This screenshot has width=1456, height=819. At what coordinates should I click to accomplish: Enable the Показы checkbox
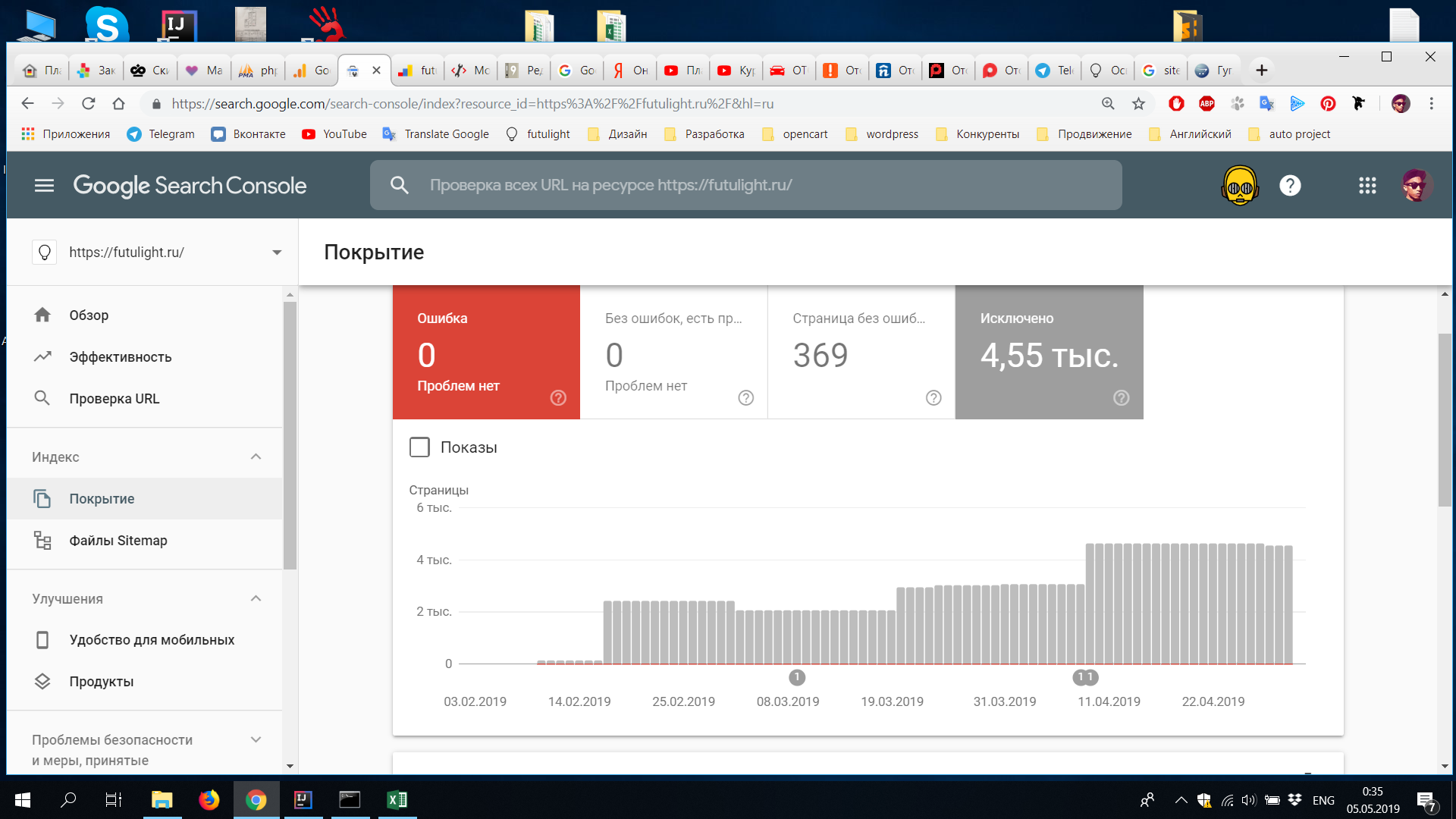click(x=419, y=447)
